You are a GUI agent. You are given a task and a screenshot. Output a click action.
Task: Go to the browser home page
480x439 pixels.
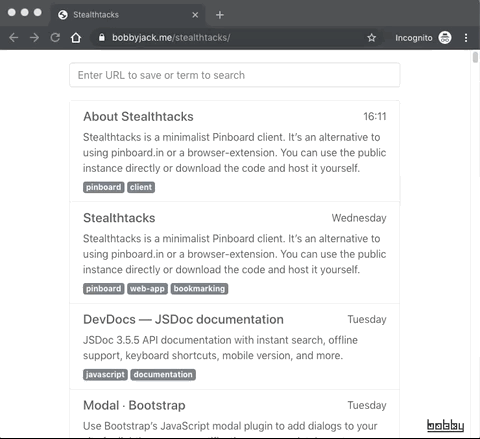76,38
